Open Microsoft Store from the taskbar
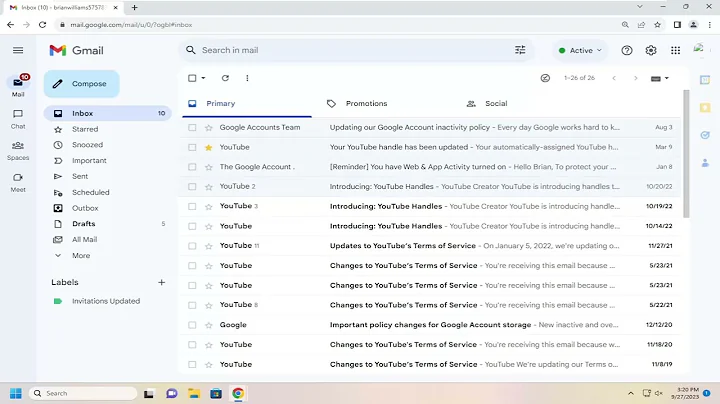This screenshot has height=404, width=720. (x=216, y=393)
